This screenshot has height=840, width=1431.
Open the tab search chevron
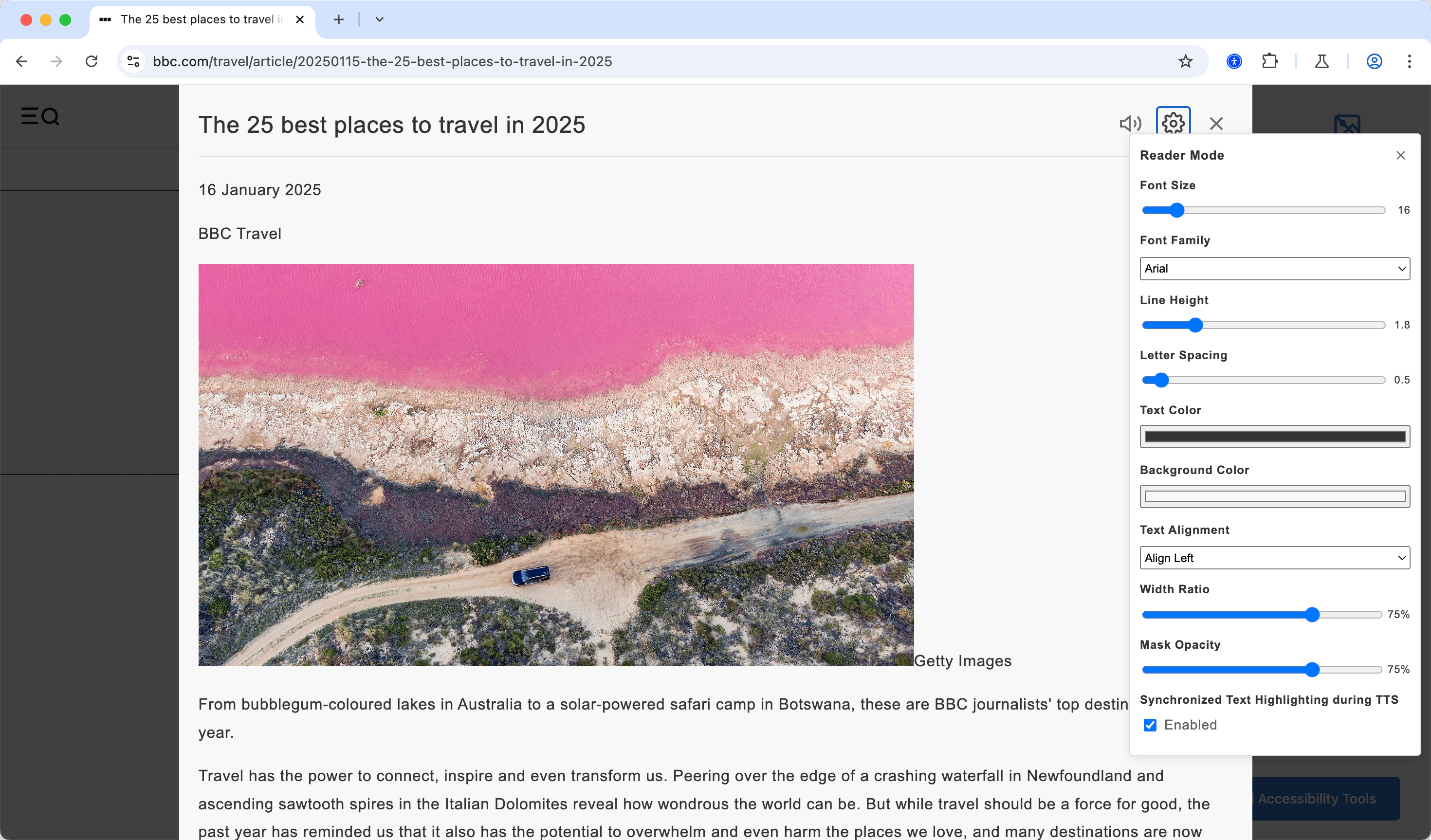tap(379, 20)
